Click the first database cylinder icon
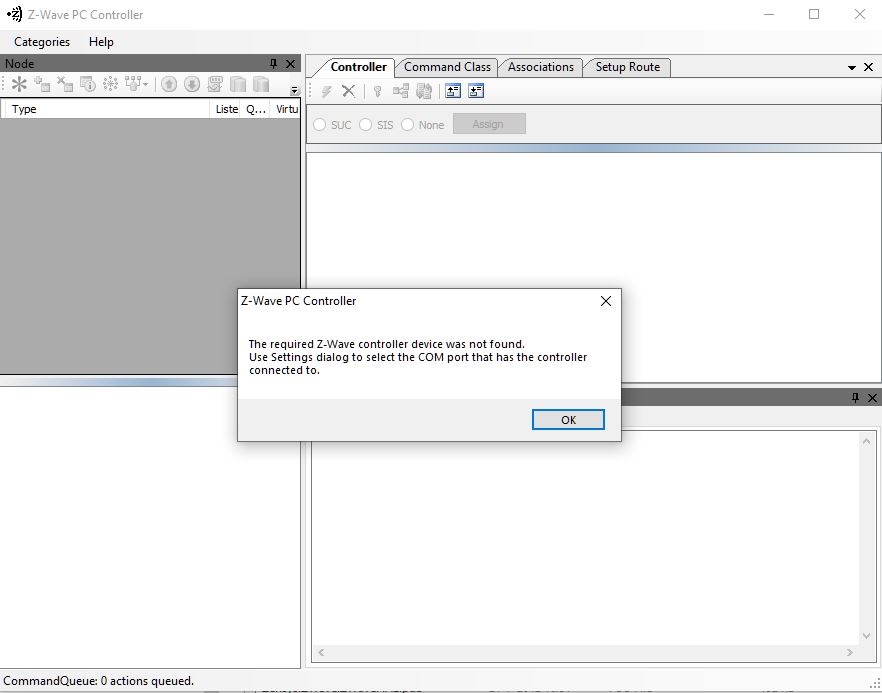The height and width of the screenshot is (693, 882). point(238,84)
